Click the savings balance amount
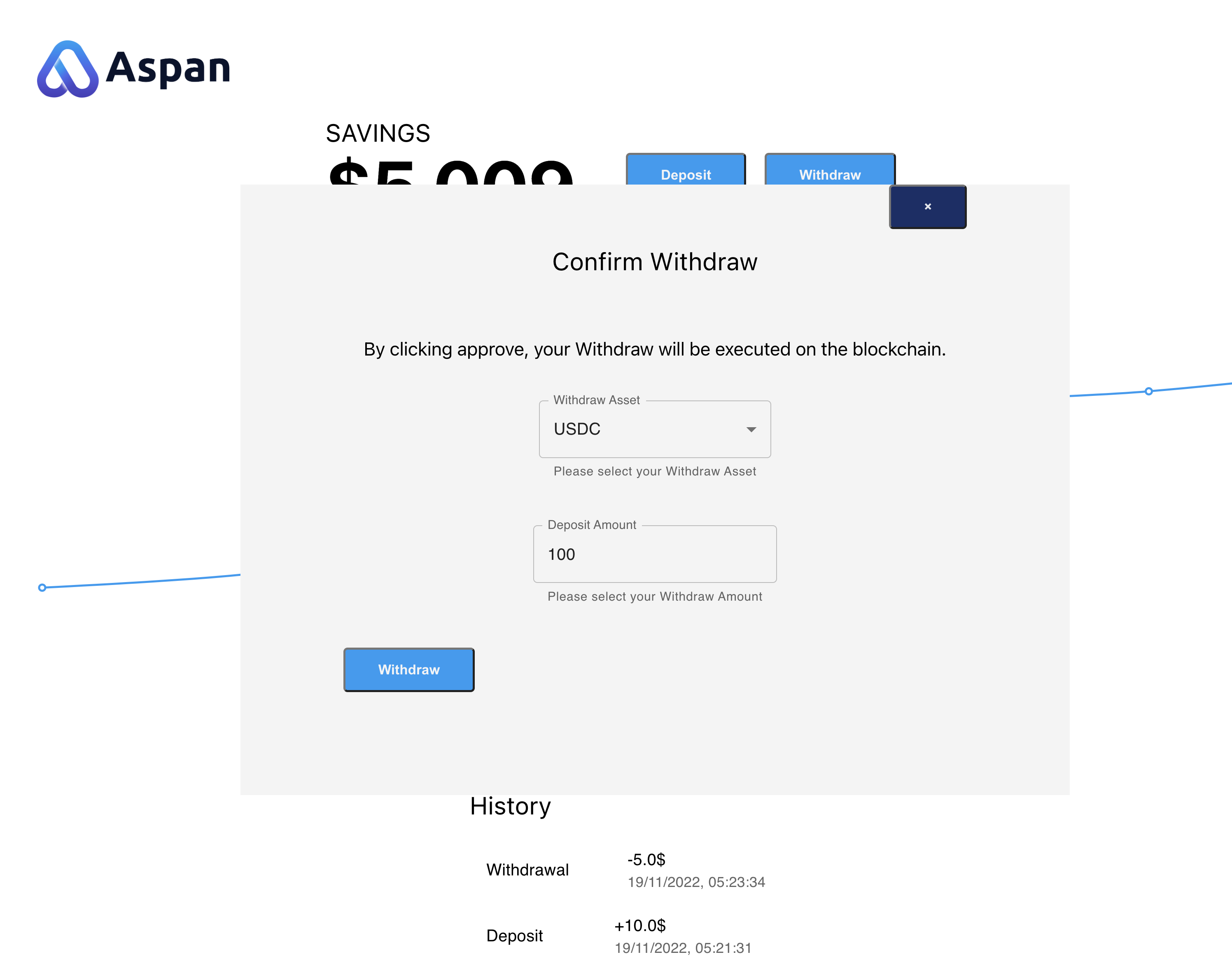This screenshot has height=978, width=1232. pyautogui.click(x=450, y=171)
